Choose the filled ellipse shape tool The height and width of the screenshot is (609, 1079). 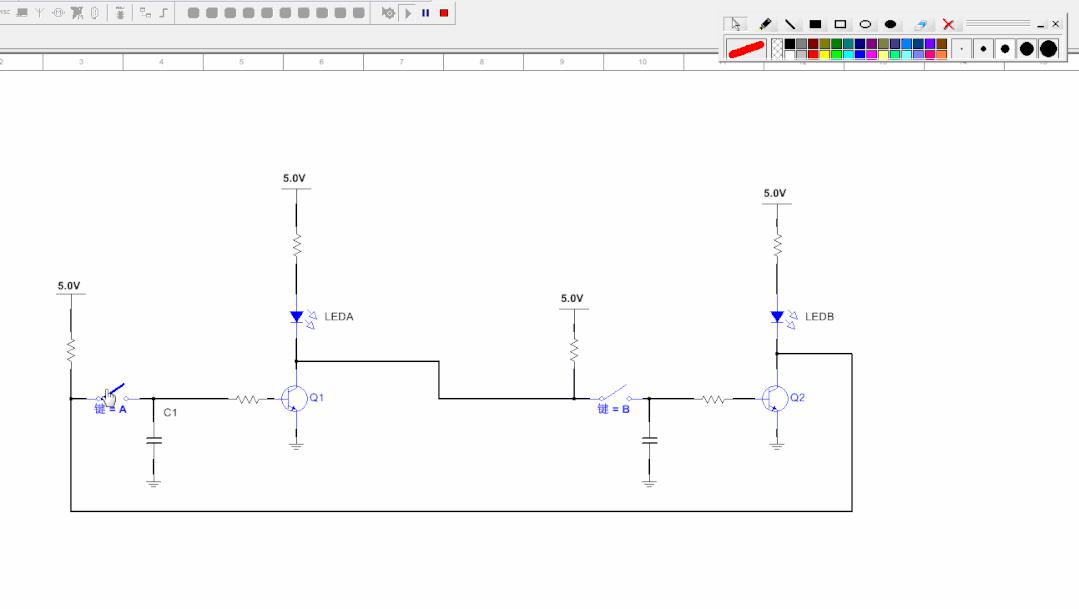tap(890, 24)
